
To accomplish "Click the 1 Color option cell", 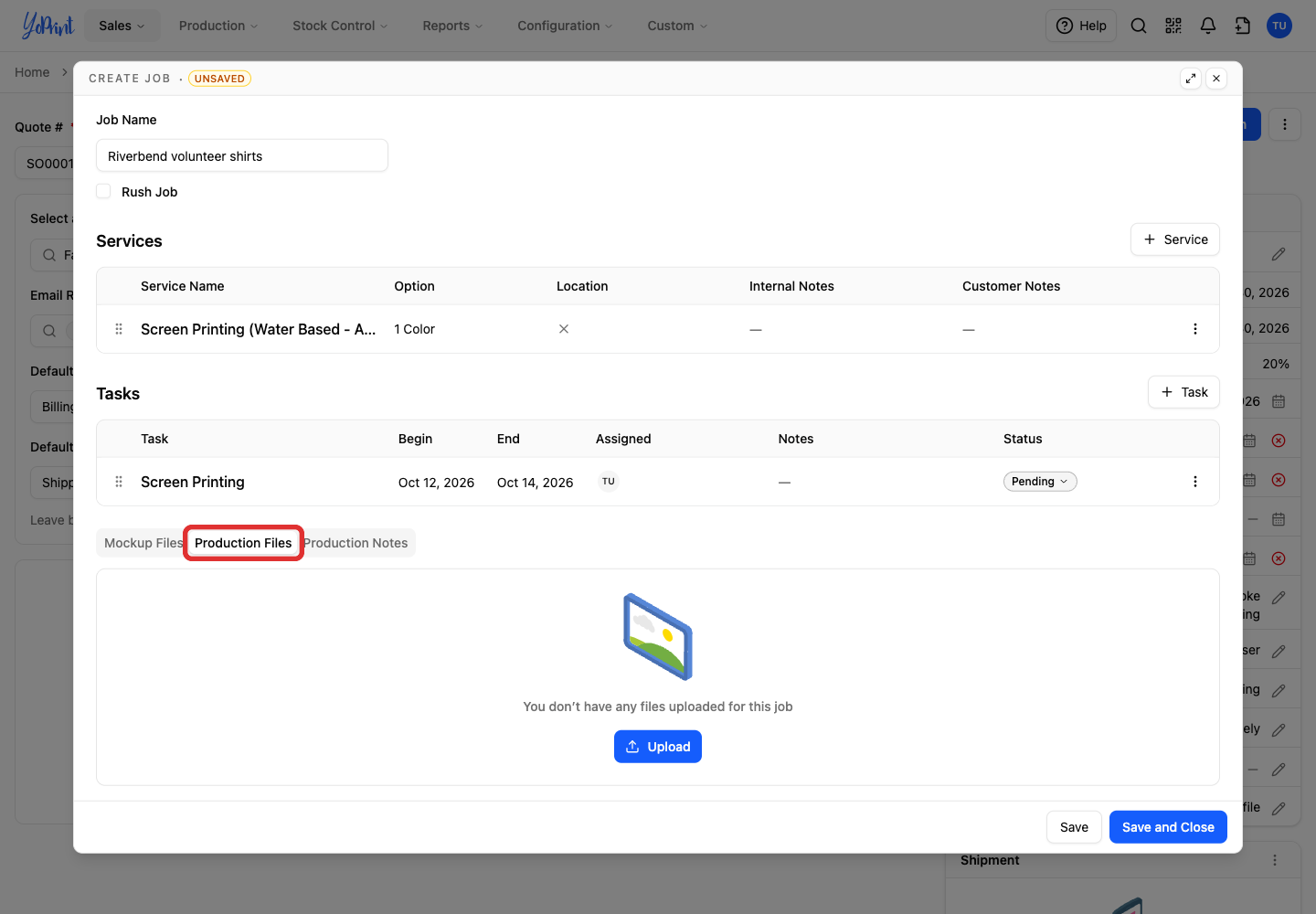I will [x=414, y=329].
